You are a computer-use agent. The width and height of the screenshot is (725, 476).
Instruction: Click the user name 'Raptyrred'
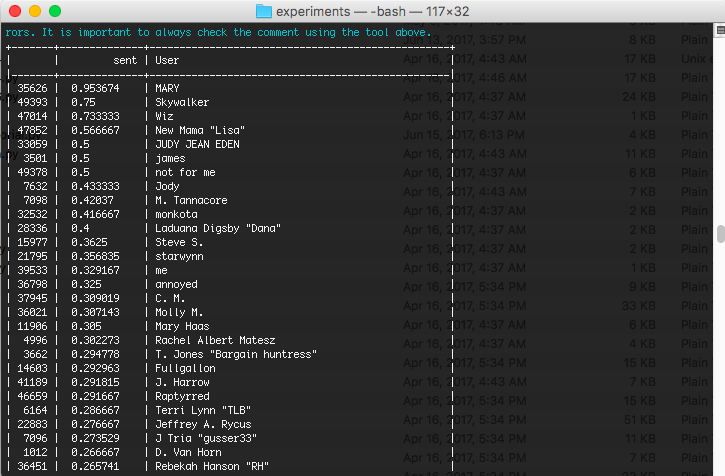[182, 396]
